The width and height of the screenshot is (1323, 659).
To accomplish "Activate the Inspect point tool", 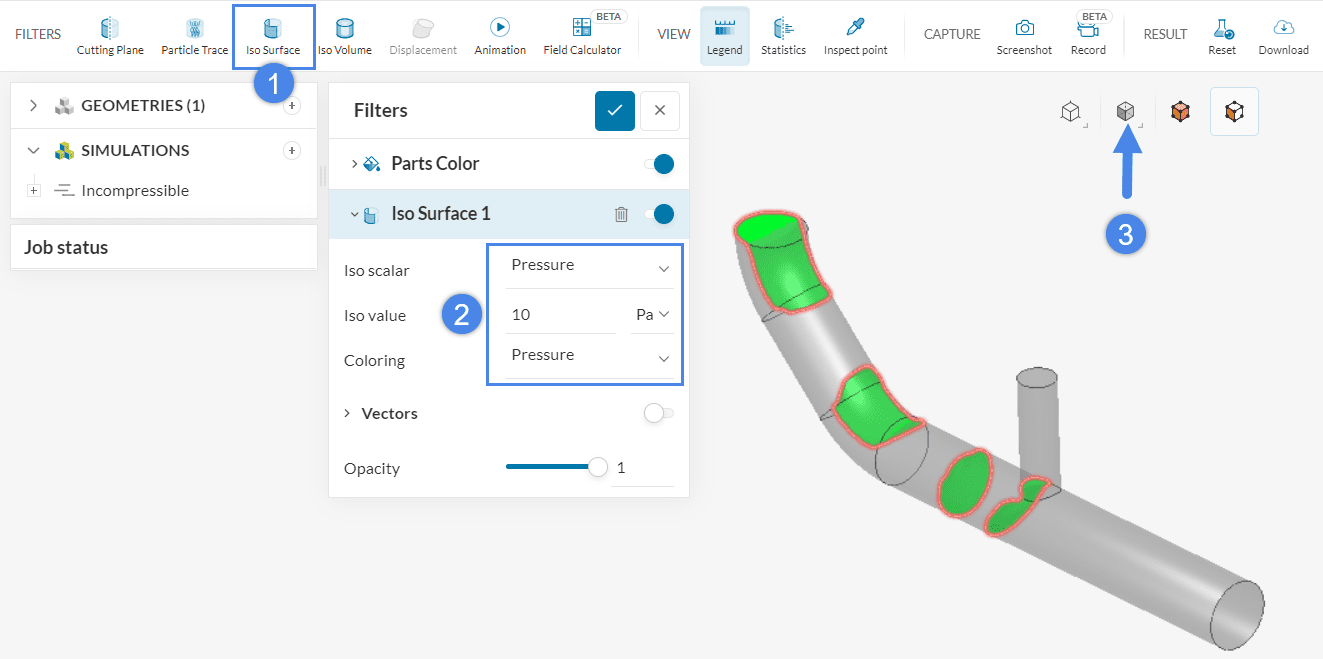I will [855, 35].
